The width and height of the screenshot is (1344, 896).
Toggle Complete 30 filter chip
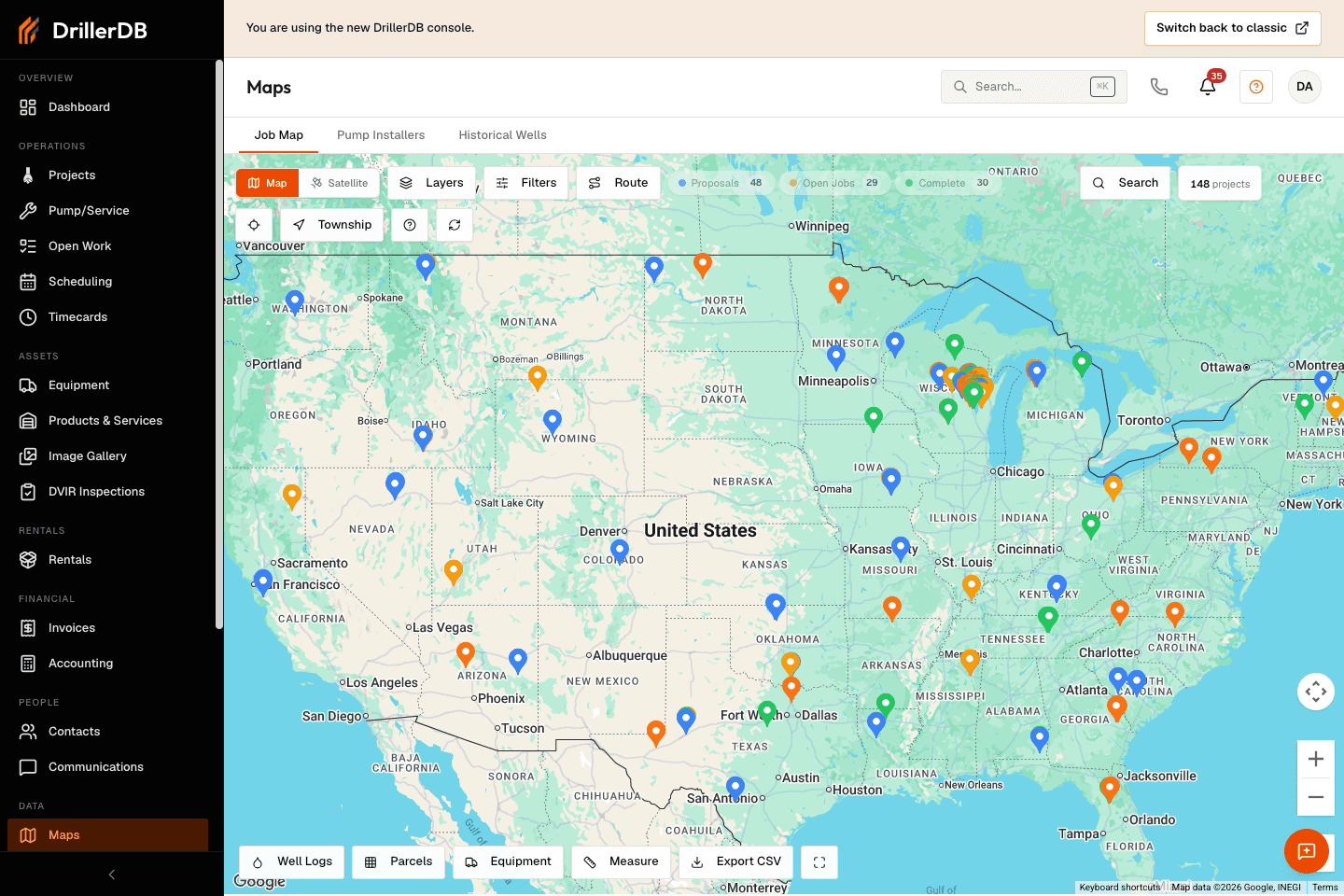947,183
